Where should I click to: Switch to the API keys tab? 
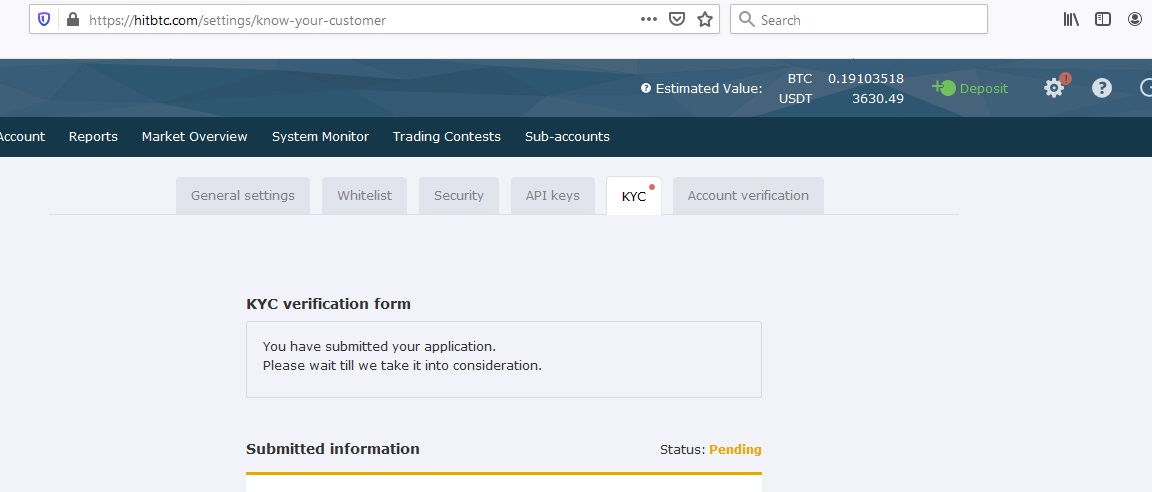[552, 195]
